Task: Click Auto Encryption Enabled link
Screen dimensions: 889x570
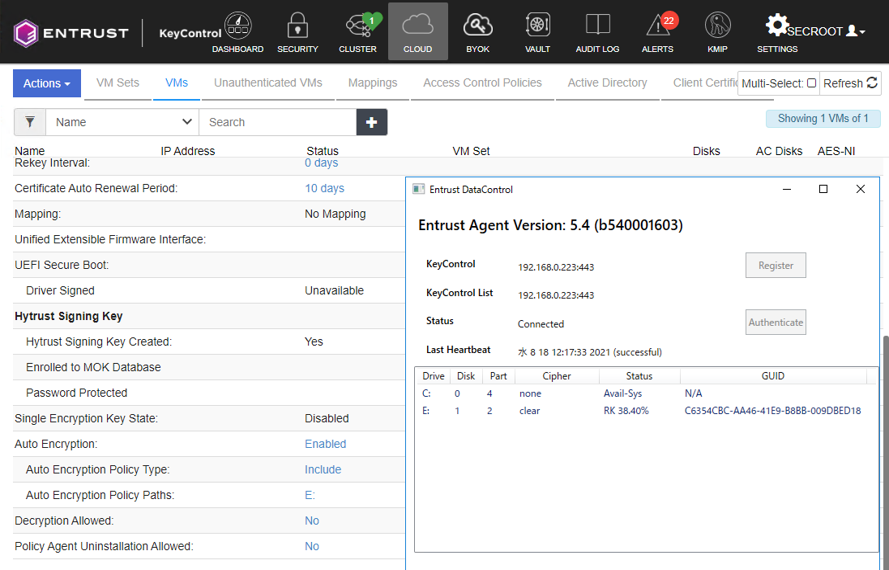Action: (x=325, y=444)
